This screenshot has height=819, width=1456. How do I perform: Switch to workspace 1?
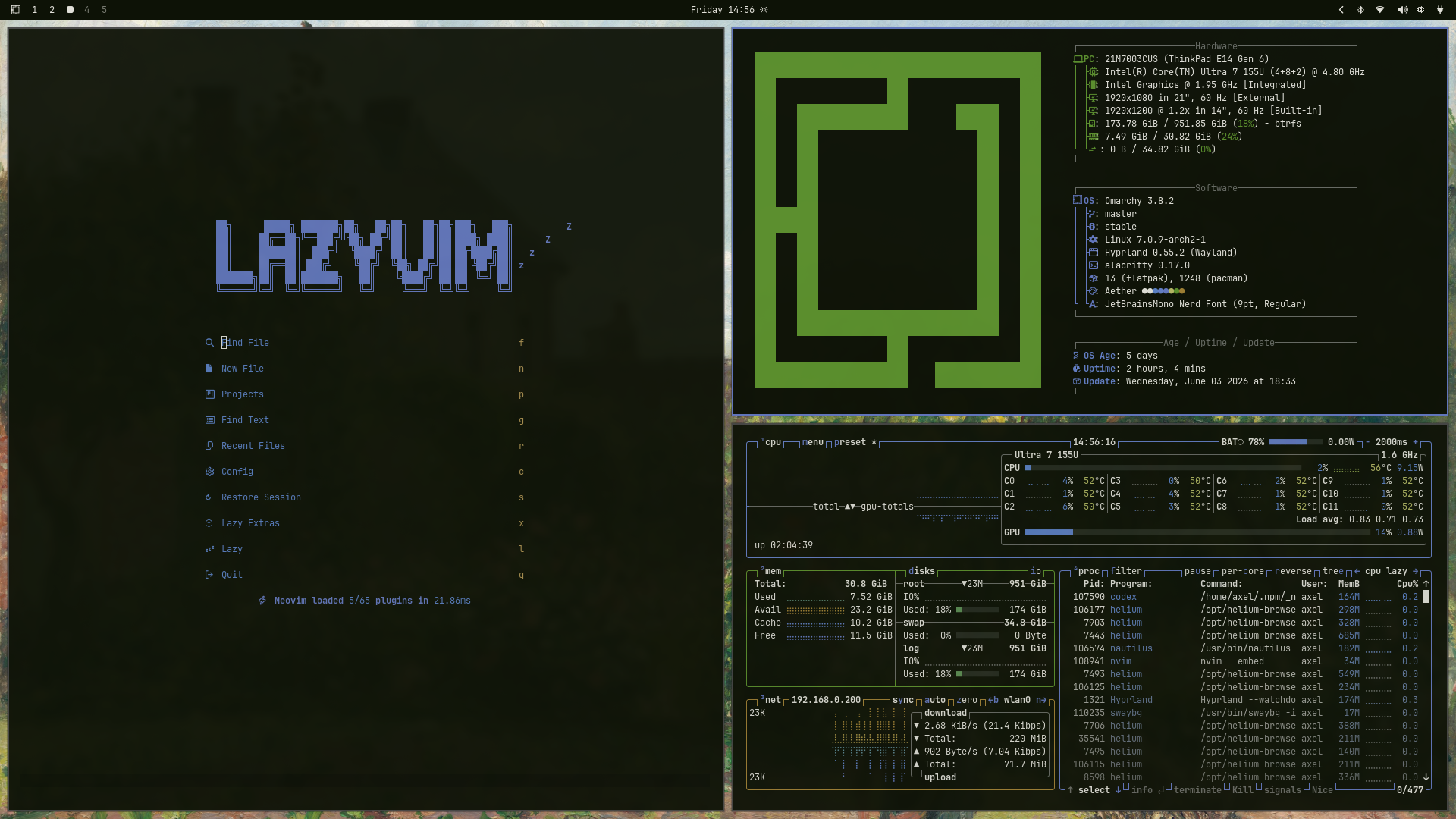click(34, 10)
